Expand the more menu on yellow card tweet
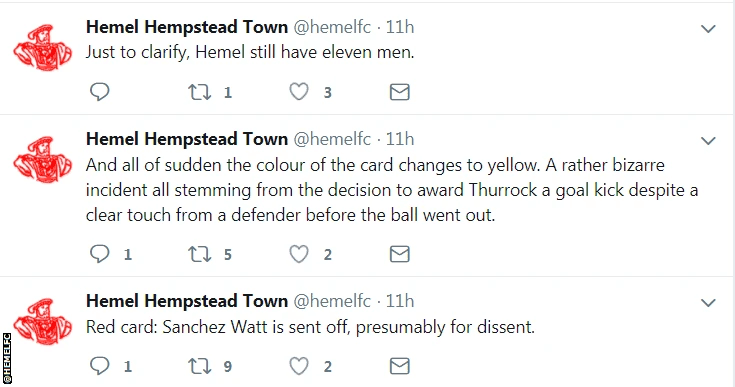This screenshot has height=387, width=735. coord(708,141)
